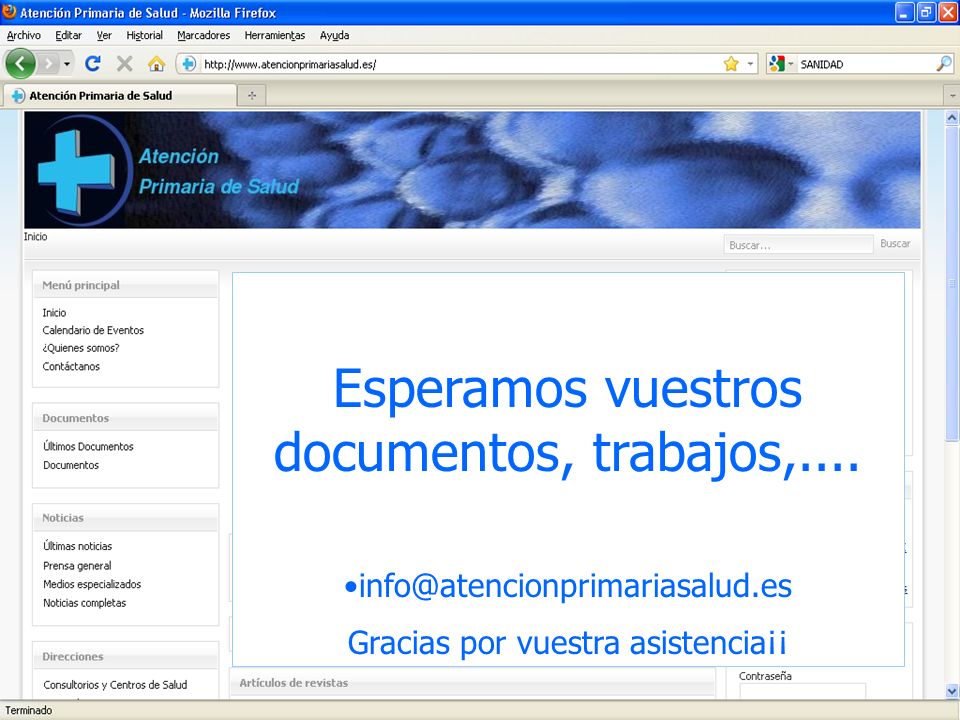This screenshot has height=720, width=960.
Task: Open Inicio in Menú principal
Action: pos(54,313)
